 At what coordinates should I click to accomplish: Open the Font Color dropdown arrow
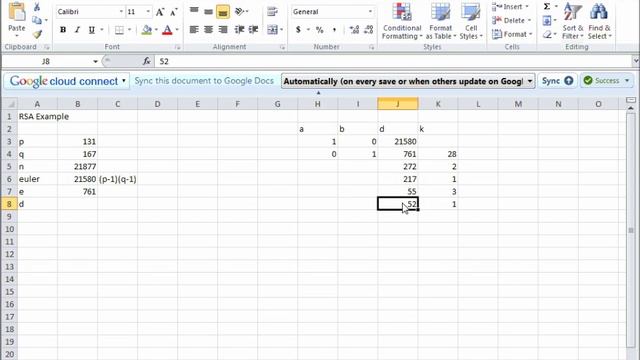pos(177,29)
